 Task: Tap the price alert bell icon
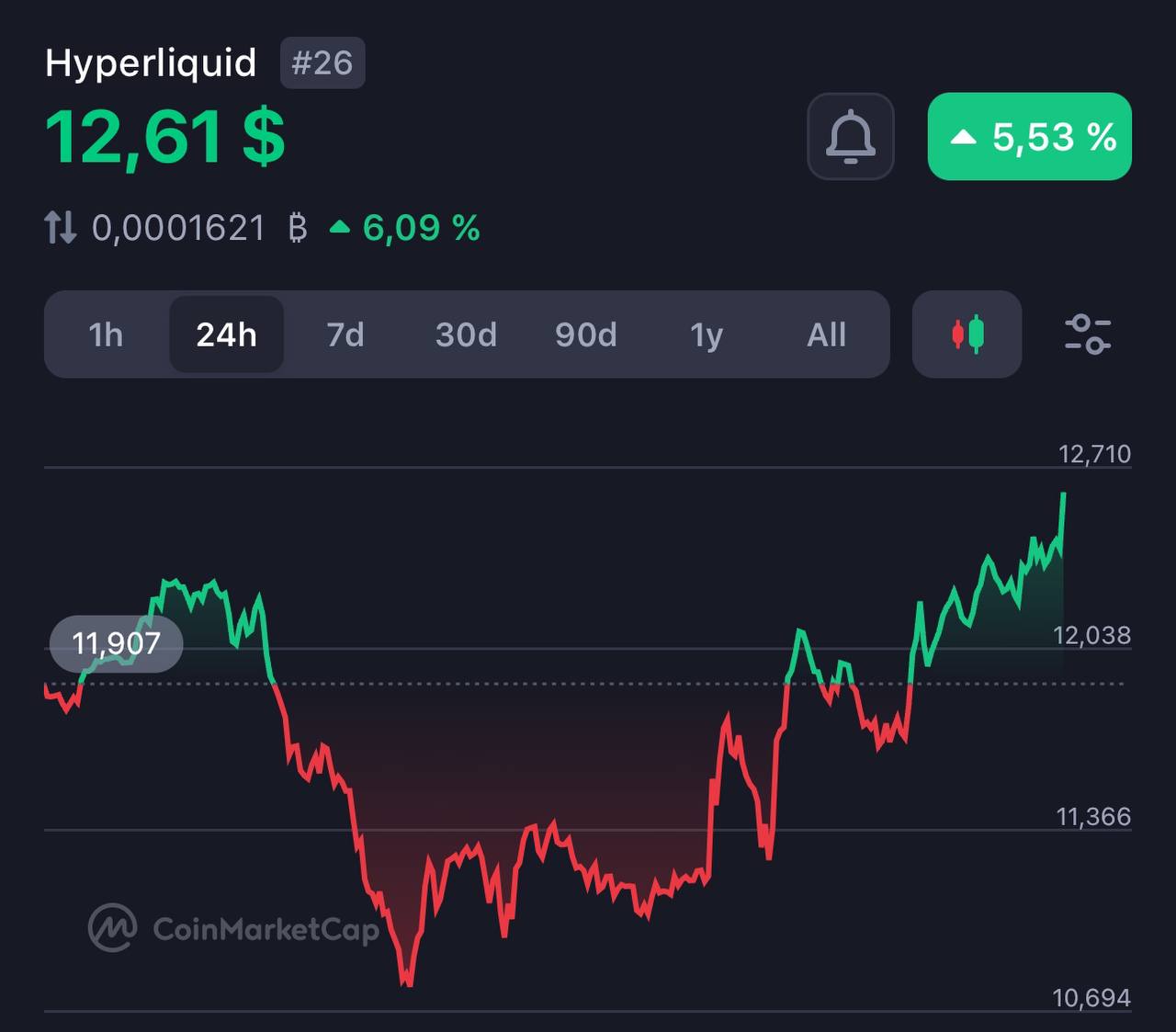click(851, 136)
